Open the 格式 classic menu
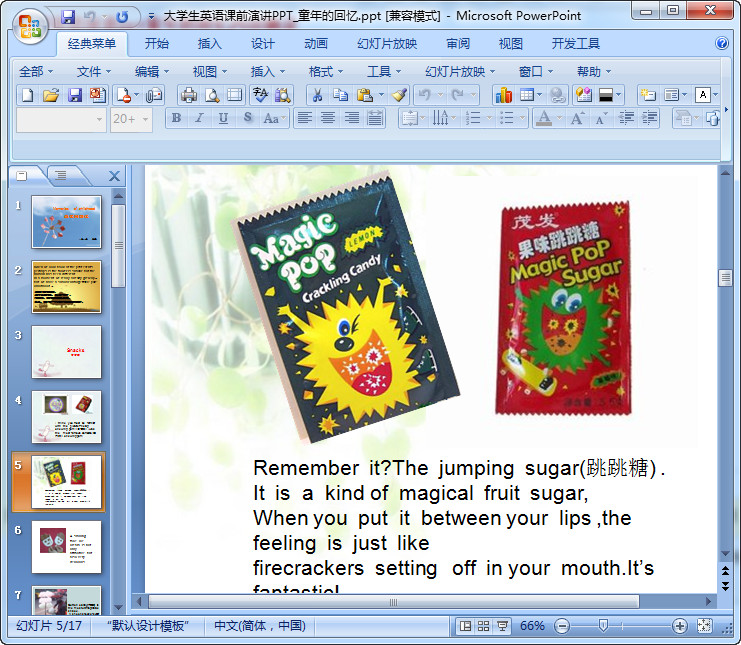 click(x=325, y=72)
